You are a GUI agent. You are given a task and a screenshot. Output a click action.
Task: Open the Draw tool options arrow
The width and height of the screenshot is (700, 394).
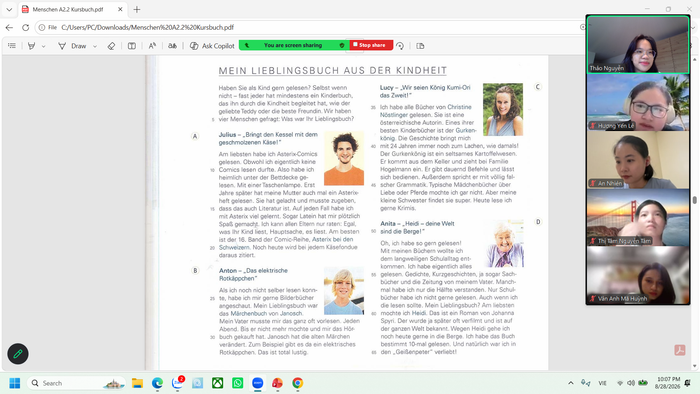[x=95, y=46]
